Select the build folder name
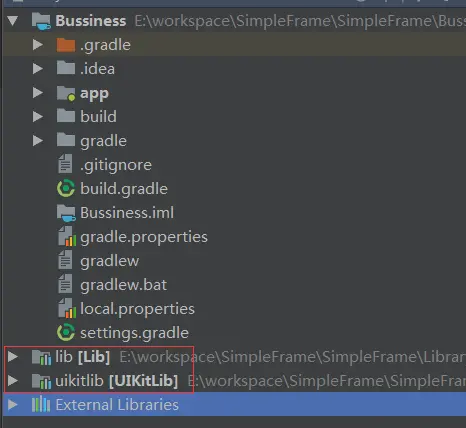The width and height of the screenshot is (466, 428). (x=98, y=117)
